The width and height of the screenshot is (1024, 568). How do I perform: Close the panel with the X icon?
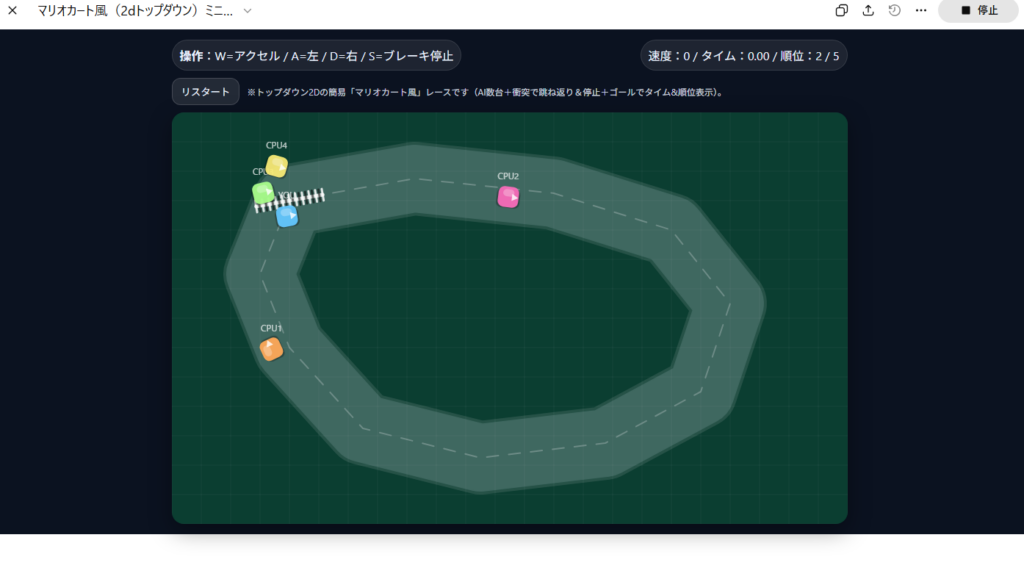13,10
